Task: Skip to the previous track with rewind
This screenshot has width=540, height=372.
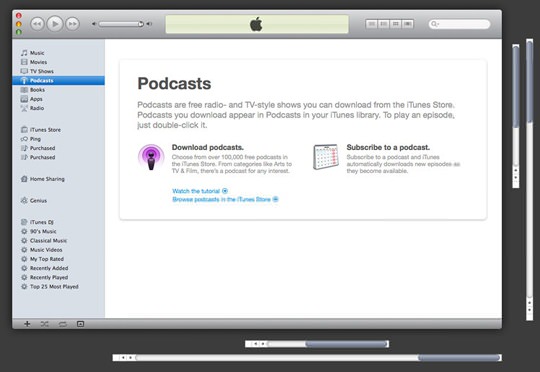Action: tap(37, 24)
